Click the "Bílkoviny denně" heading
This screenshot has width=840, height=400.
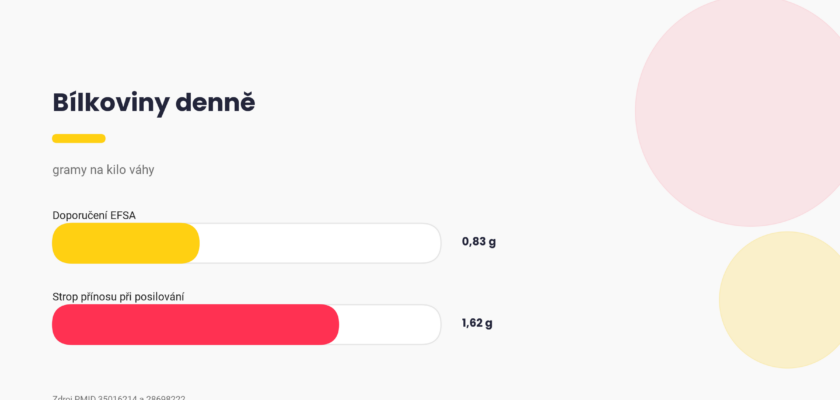[154, 103]
